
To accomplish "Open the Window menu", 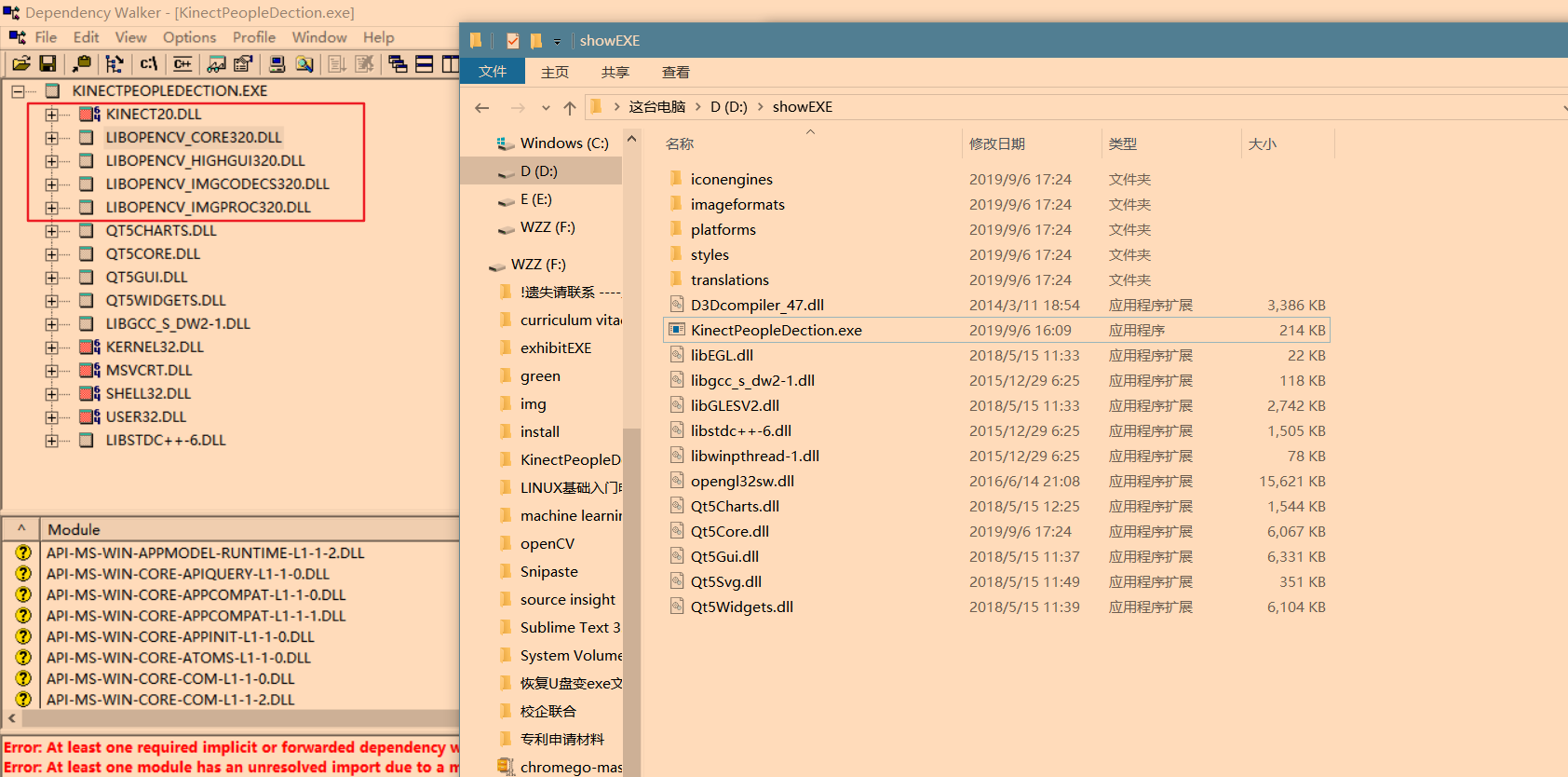I will pyautogui.click(x=319, y=37).
